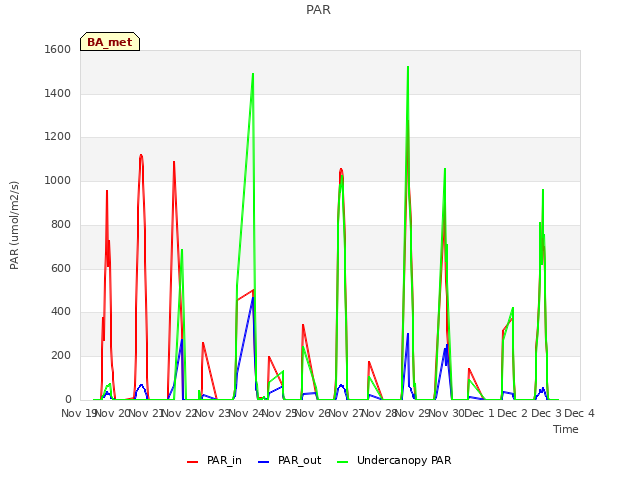Image resolution: width=640 pixels, height=480 pixels.
Task: Click the 600 y-axis tick label
Action: pos(61,269)
